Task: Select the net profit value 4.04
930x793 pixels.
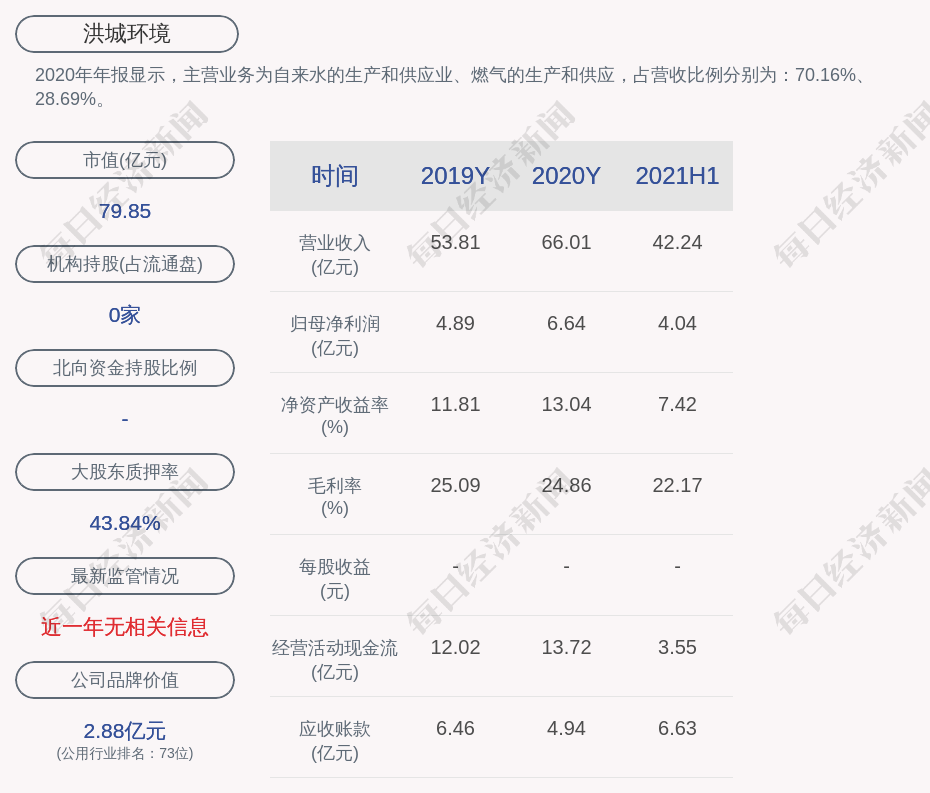Action: pos(677,323)
